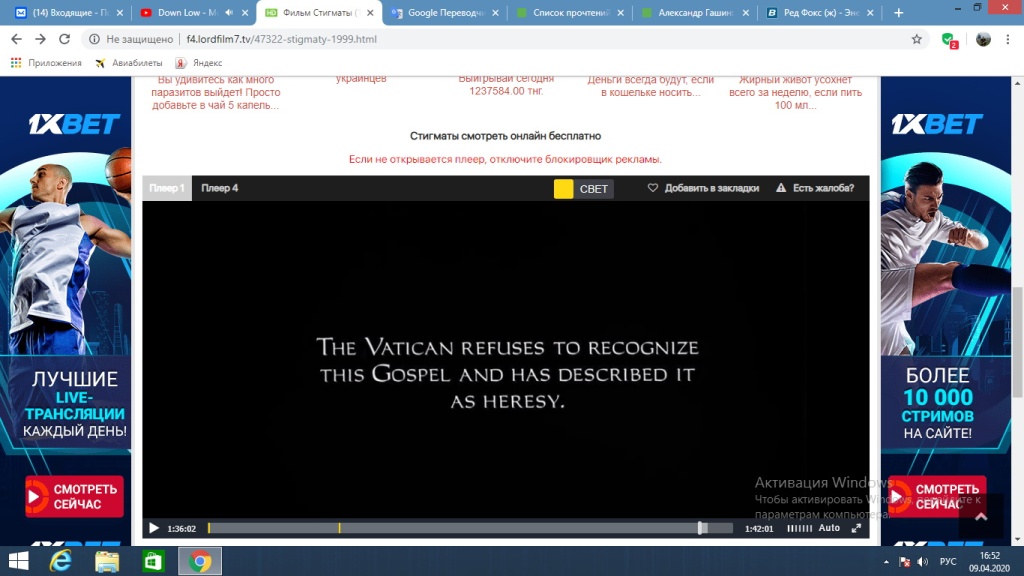Click the Добавить в закладки link
1024x576 pixels.
[x=712, y=188]
